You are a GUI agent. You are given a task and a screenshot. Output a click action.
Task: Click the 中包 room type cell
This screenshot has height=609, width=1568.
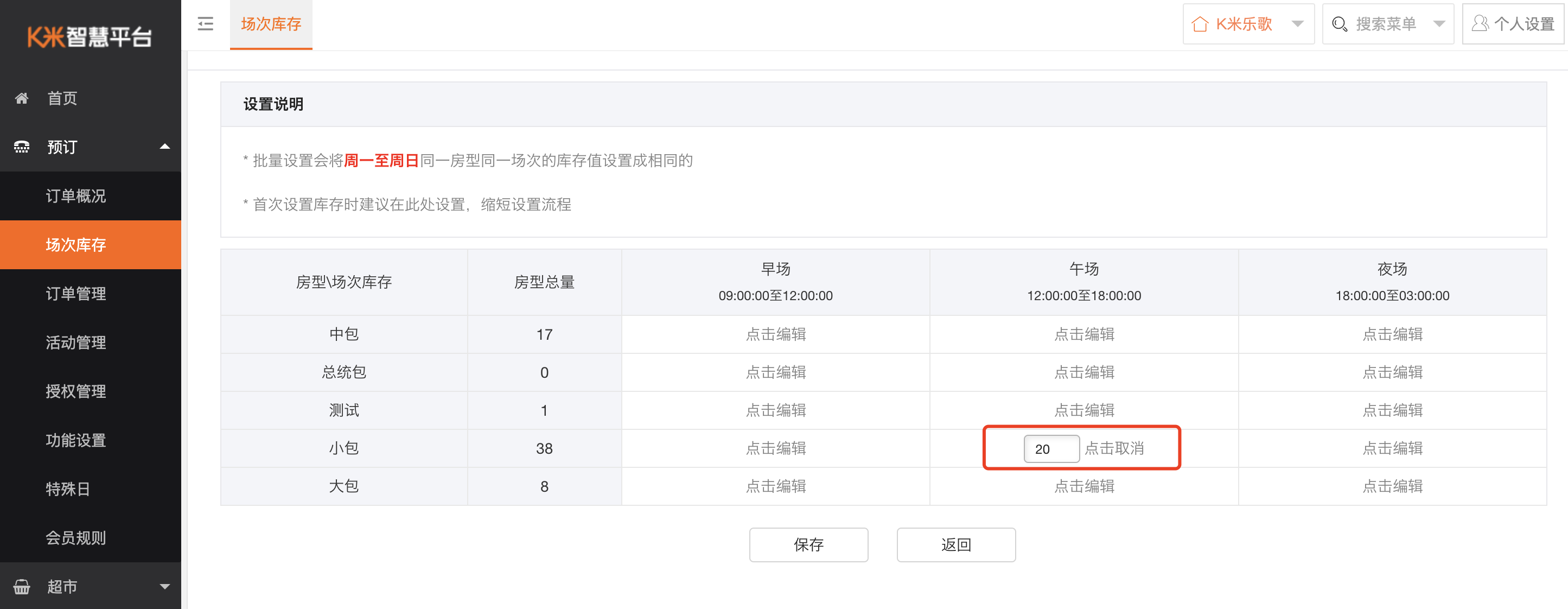coord(344,334)
